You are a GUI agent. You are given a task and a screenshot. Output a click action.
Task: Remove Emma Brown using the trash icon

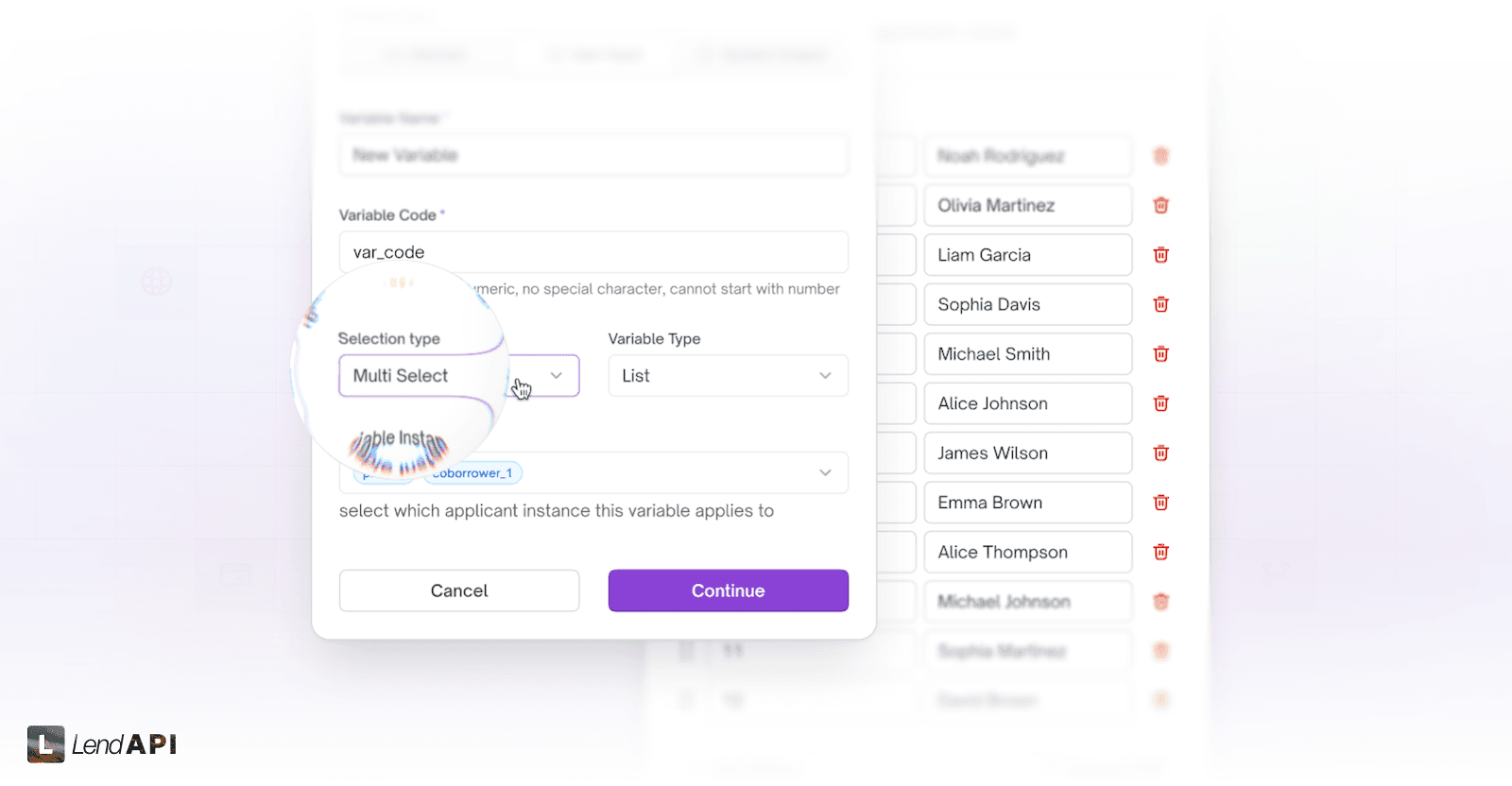point(1160,502)
